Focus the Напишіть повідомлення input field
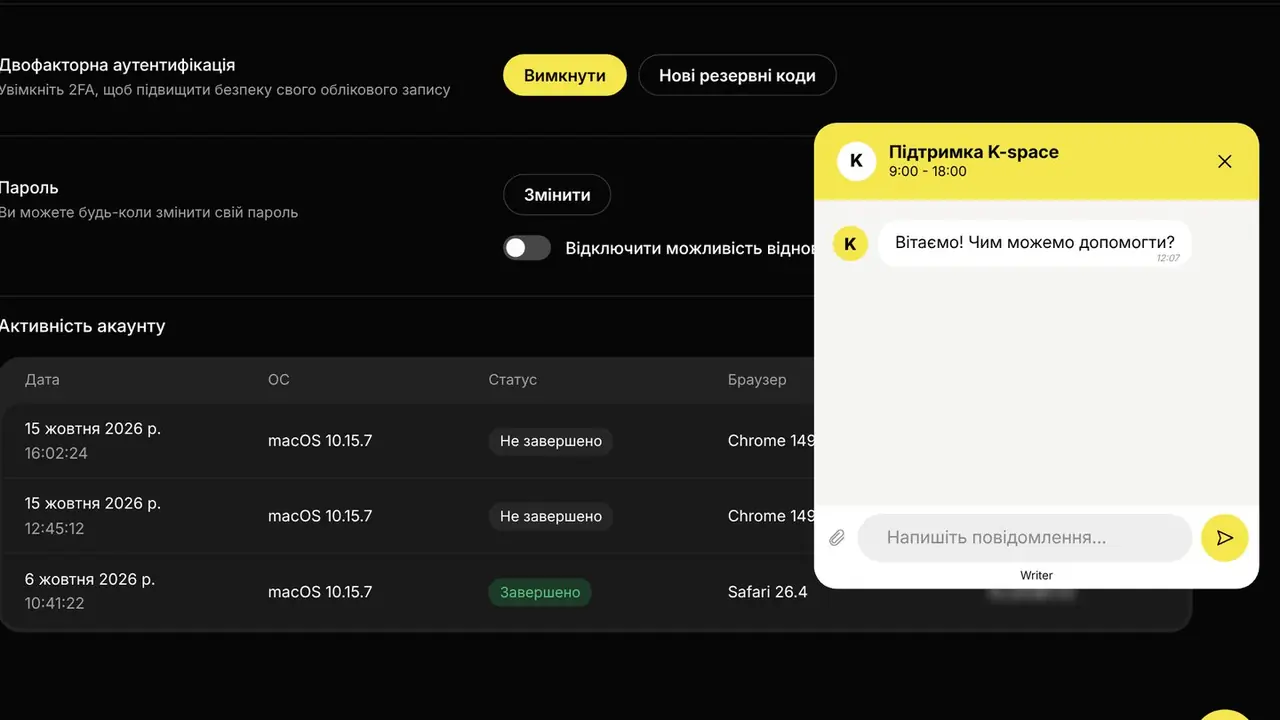Image resolution: width=1280 pixels, height=720 pixels. (x=1025, y=538)
